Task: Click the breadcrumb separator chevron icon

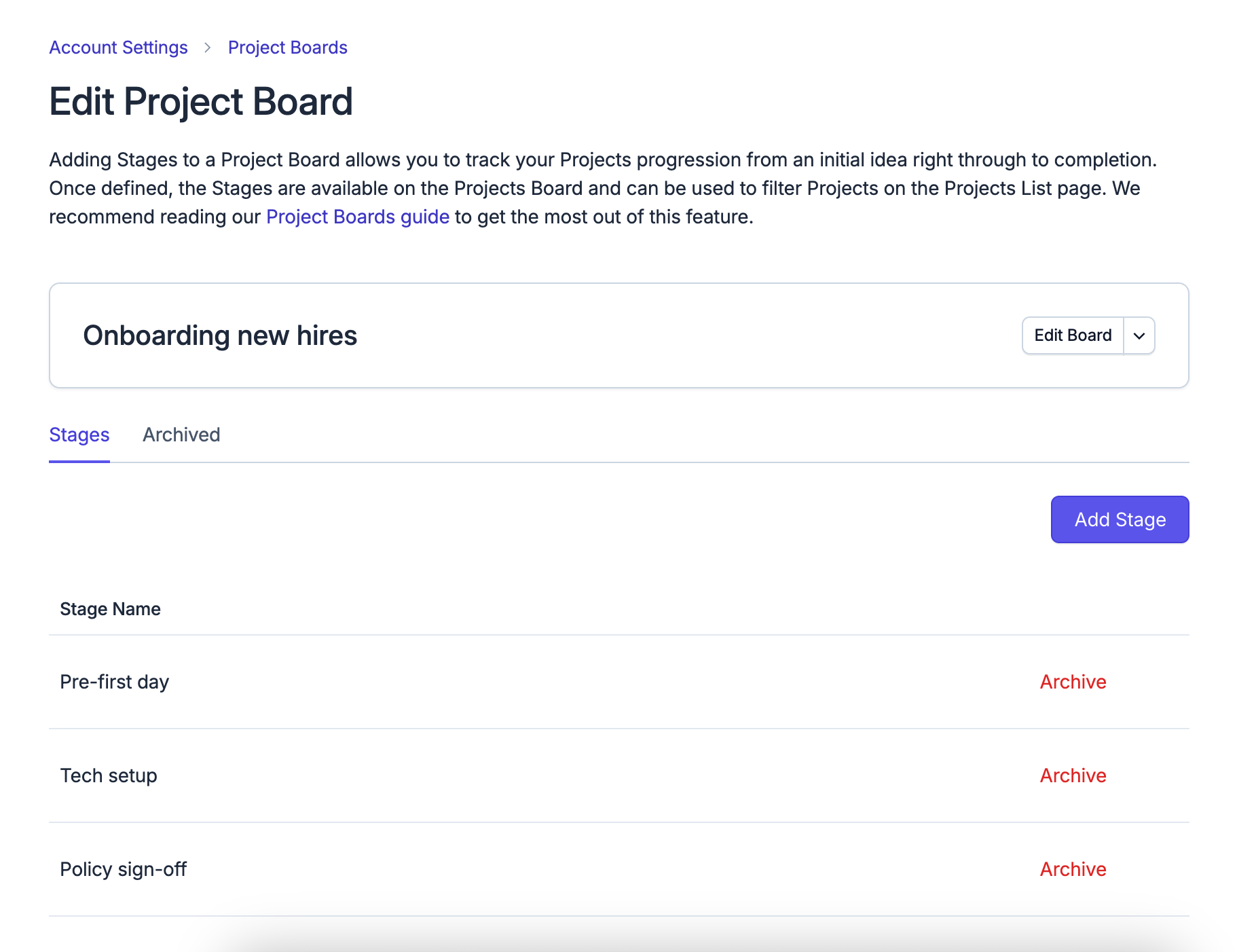Action: pos(208,48)
